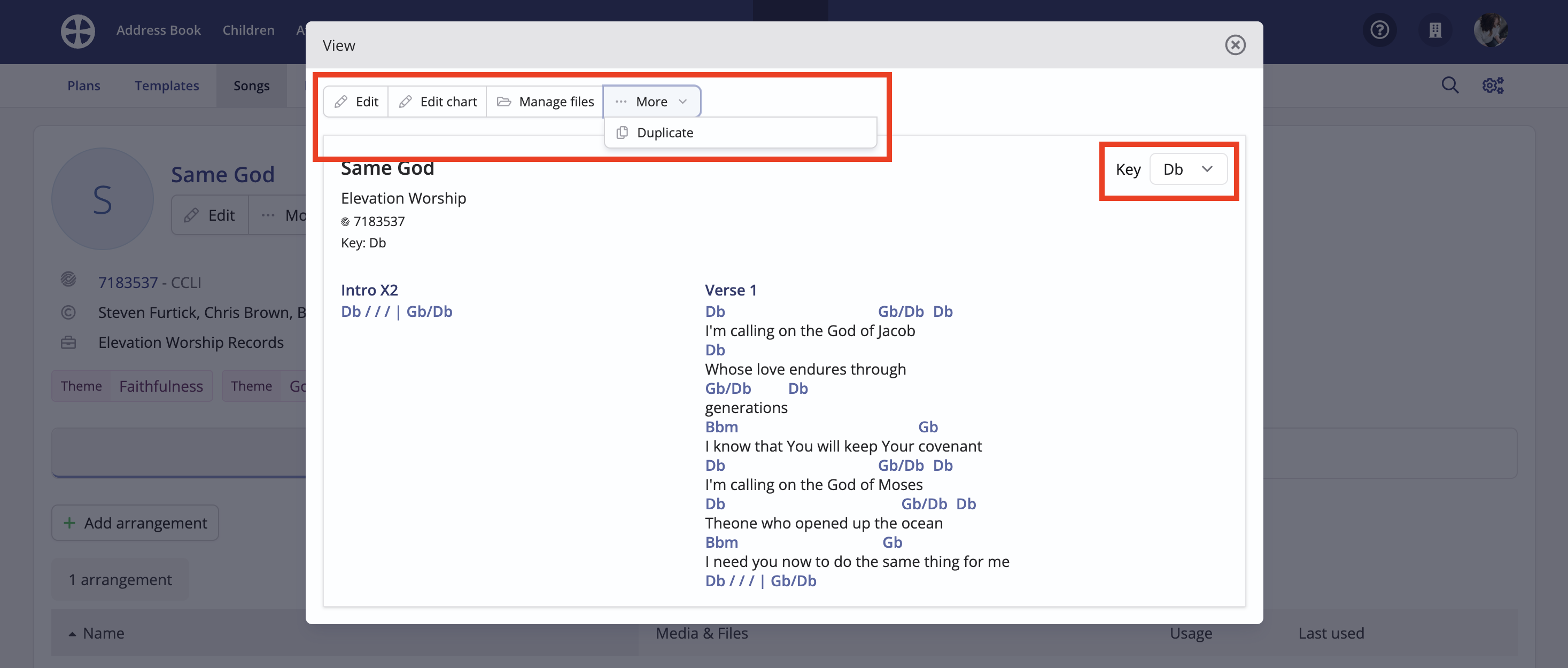Image resolution: width=1568 pixels, height=668 pixels.
Task: Click the app logo in the header
Action: pos(78,31)
